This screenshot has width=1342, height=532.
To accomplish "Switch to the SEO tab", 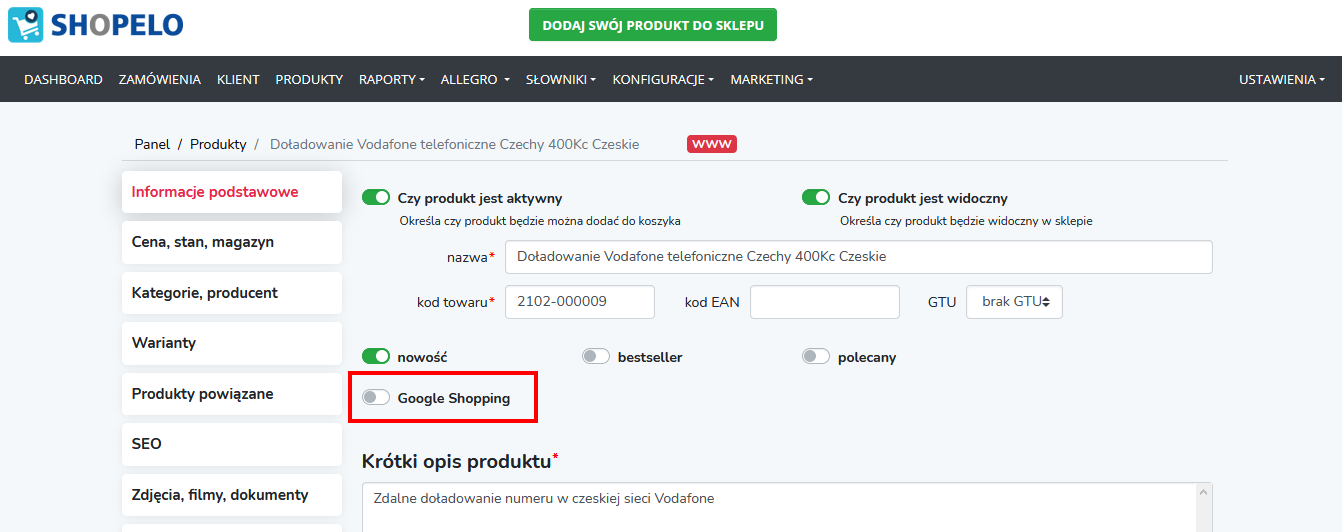I will pos(232,444).
